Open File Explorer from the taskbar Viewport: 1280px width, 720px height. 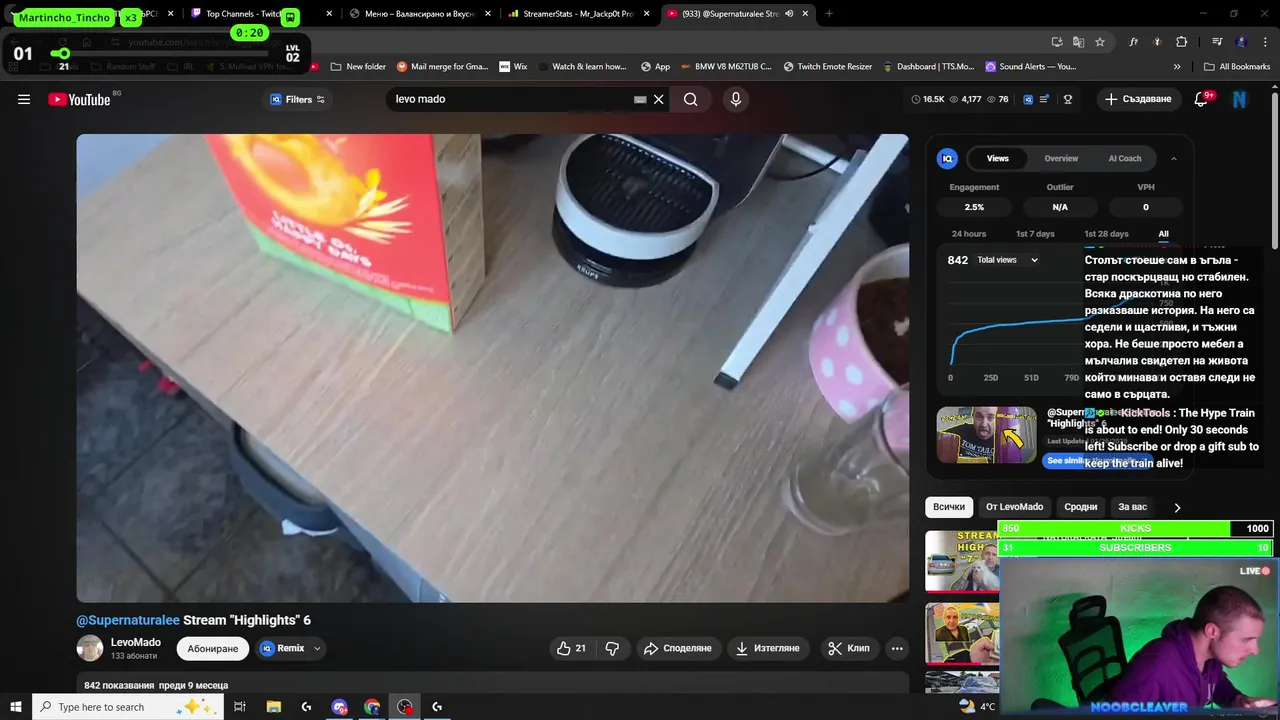click(x=274, y=707)
